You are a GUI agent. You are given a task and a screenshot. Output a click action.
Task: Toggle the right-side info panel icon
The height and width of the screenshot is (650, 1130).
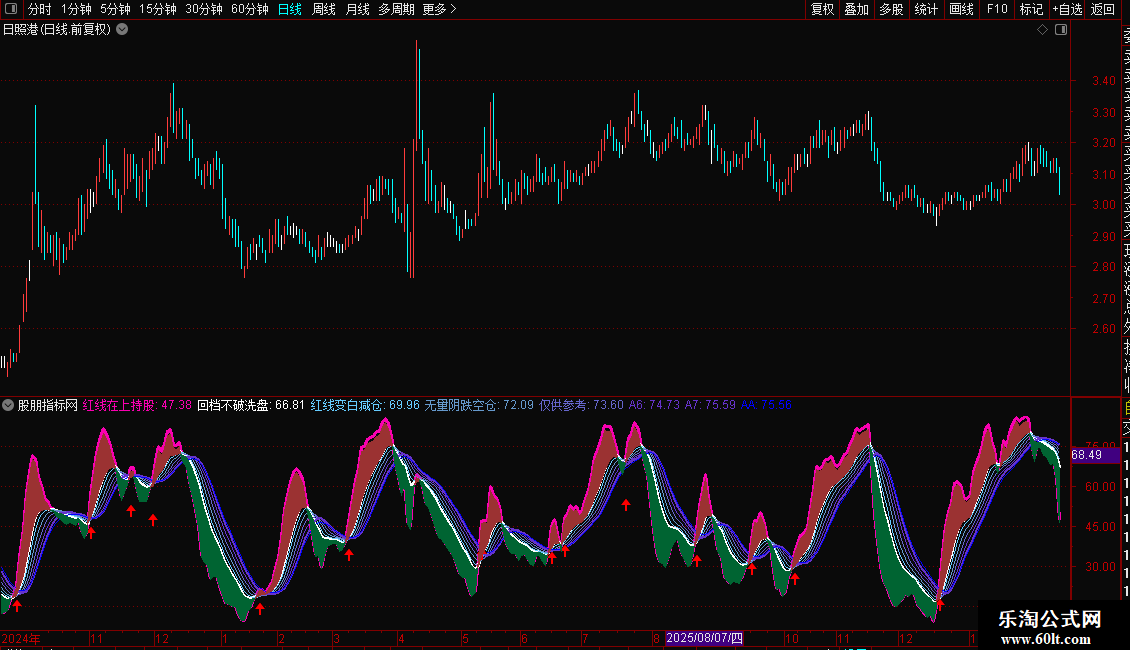tap(1061, 30)
